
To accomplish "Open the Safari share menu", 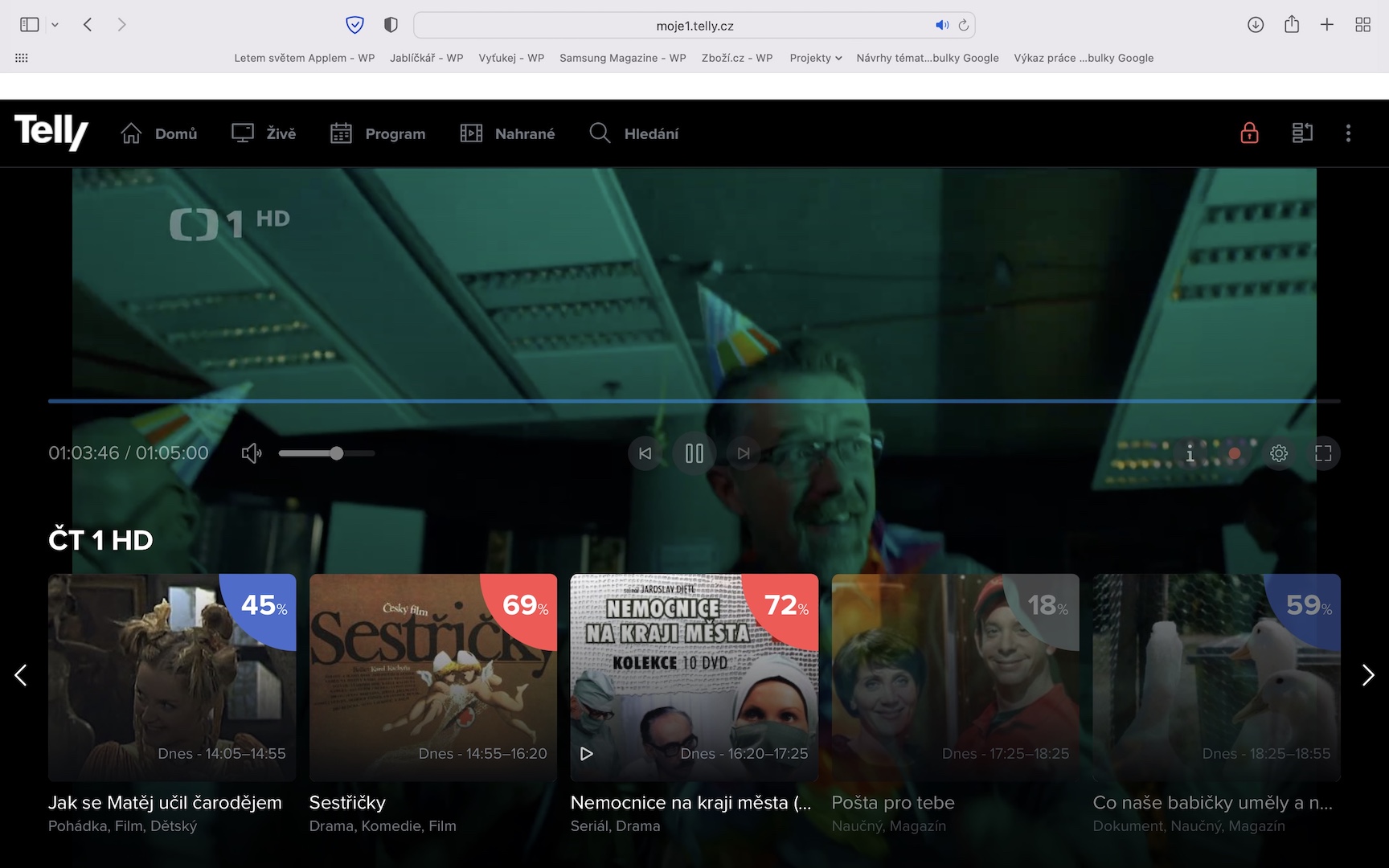I will pos(1292,24).
